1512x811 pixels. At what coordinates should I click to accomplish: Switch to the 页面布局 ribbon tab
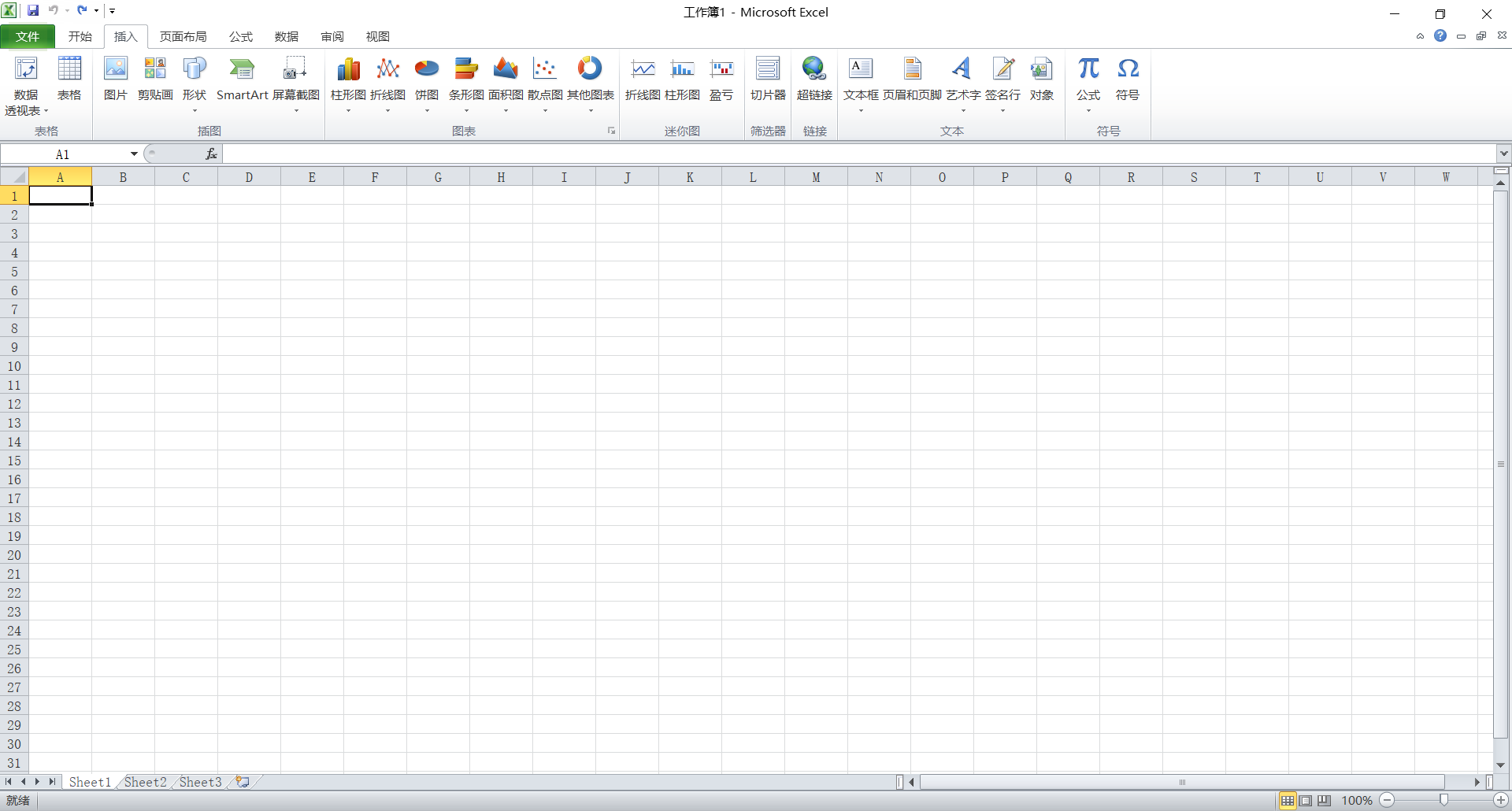[x=183, y=36]
